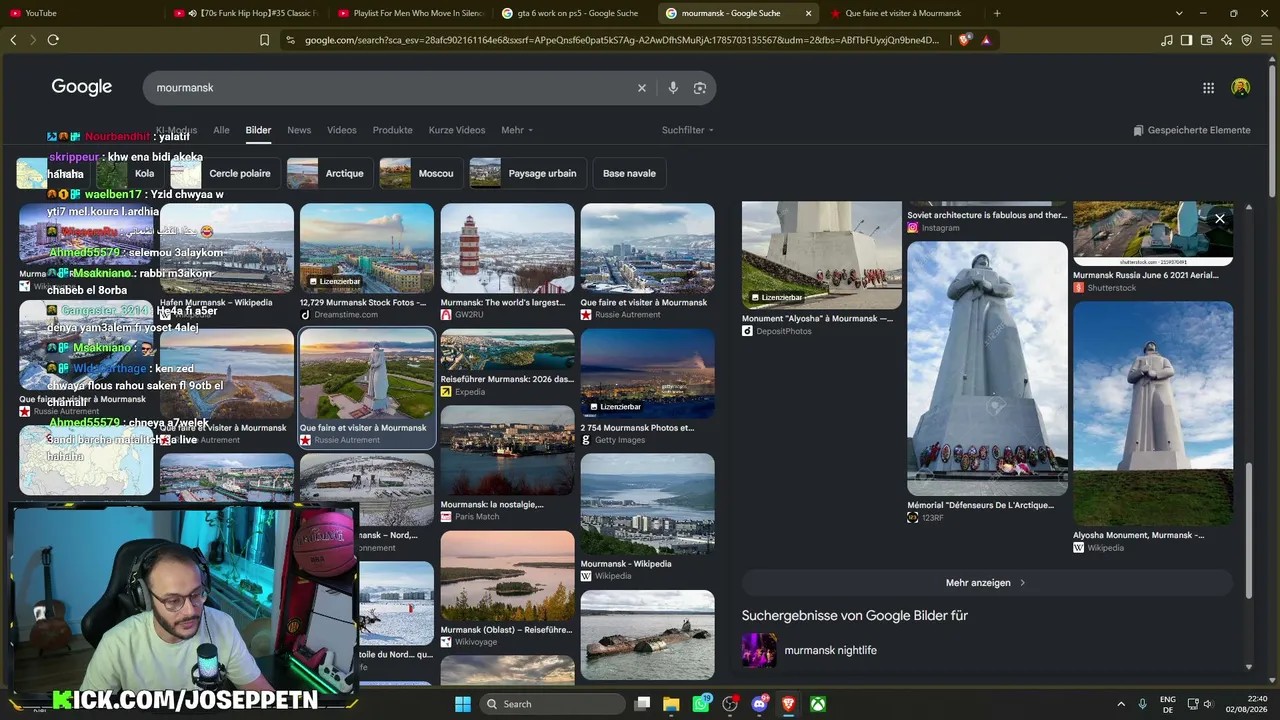The height and width of the screenshot is (720, 1280).
Task: Open the browser main menu
Action: [1266, 40]
